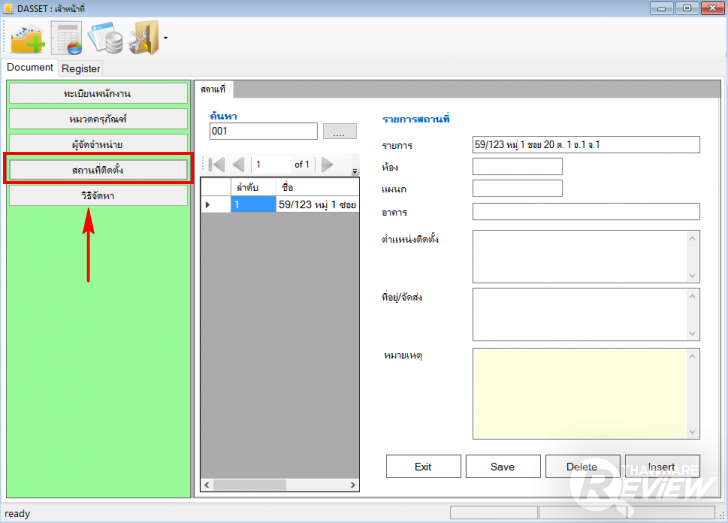The image size is (728, 523).
Task: Click the Save button
Action: click(503, 466)
